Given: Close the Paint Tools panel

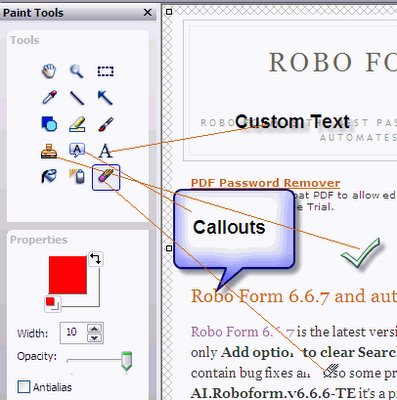Looking at the screenshot, I should 147,13.
